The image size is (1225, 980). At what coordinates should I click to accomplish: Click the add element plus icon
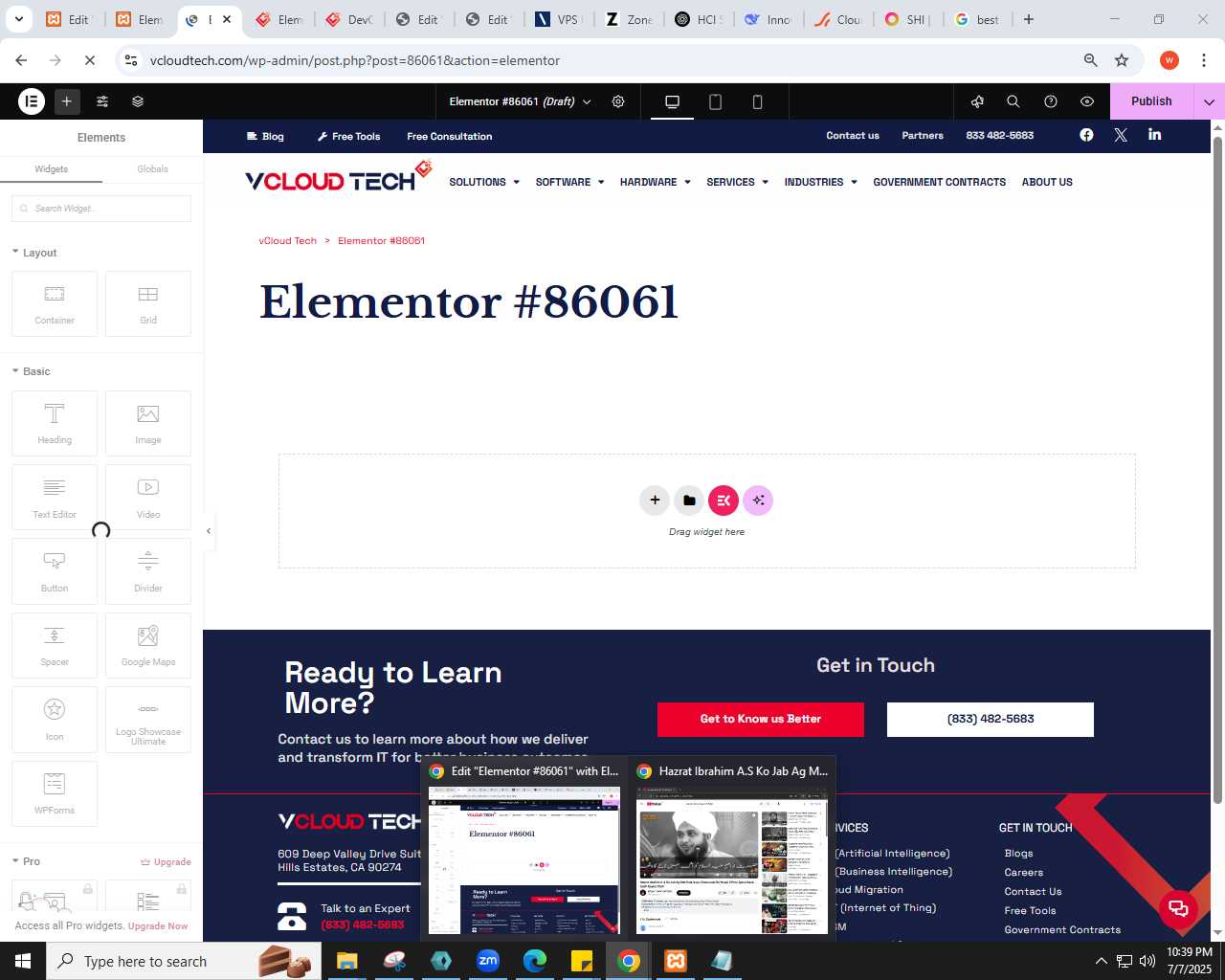tap(67, 100)
